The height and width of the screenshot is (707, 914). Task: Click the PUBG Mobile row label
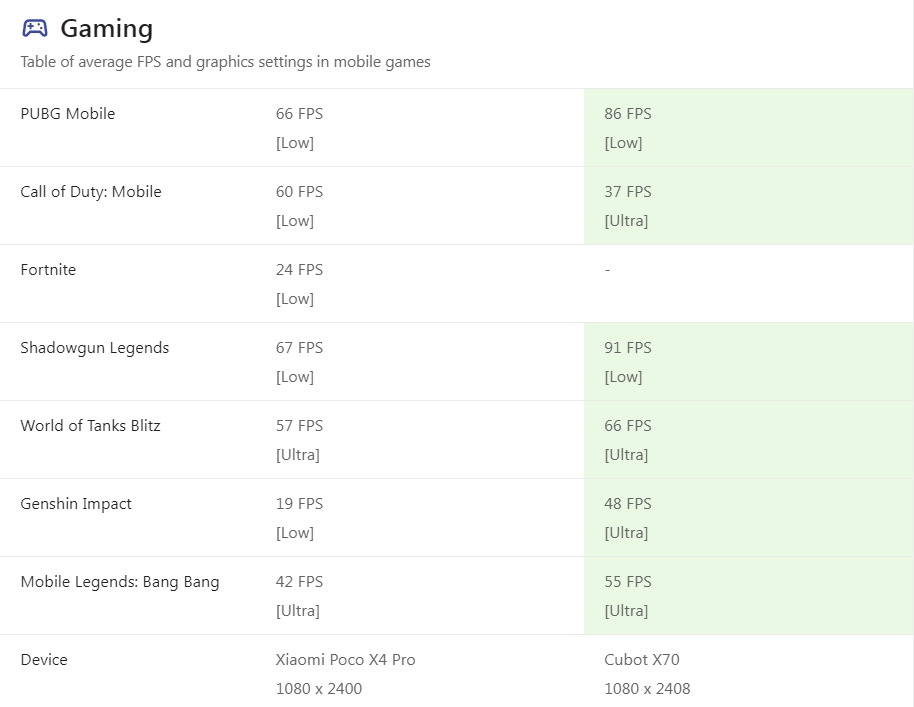pos(68,114)
